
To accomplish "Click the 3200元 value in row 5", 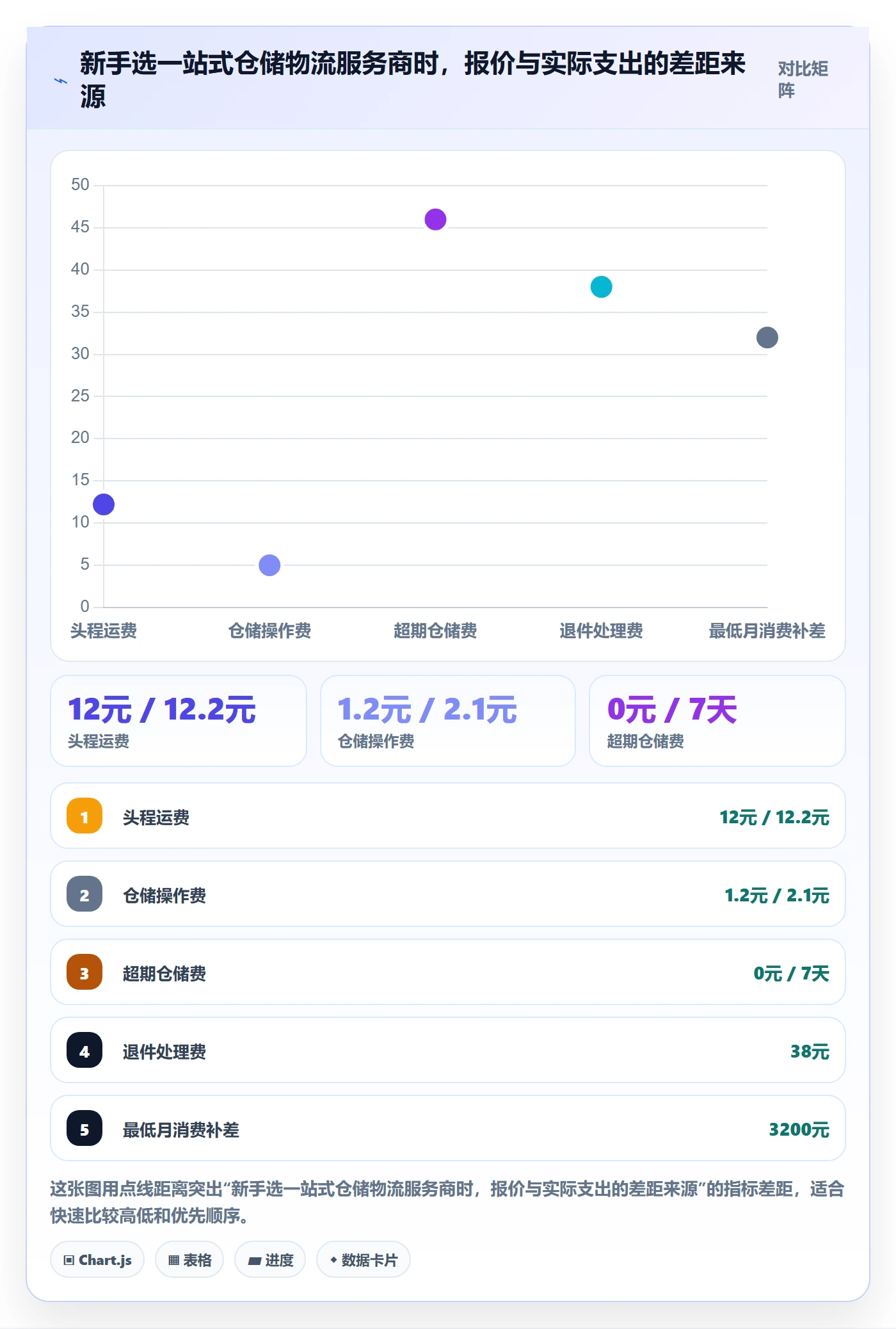I will click(x=799, y=1130).
